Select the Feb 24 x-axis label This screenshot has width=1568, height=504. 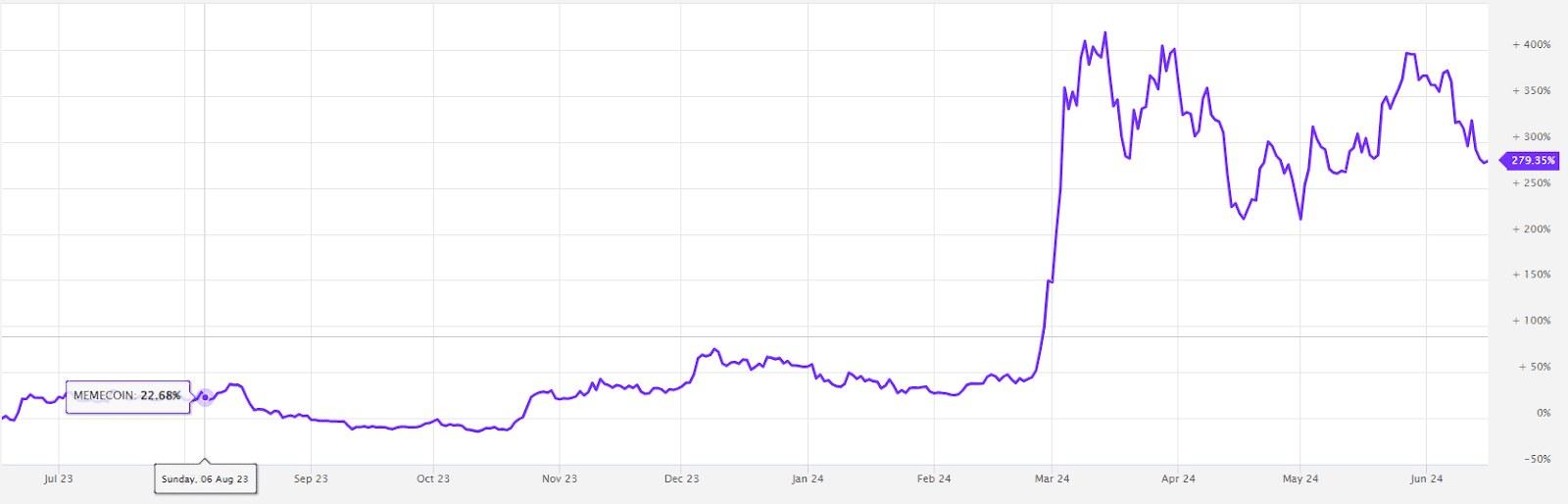[934, 479]
